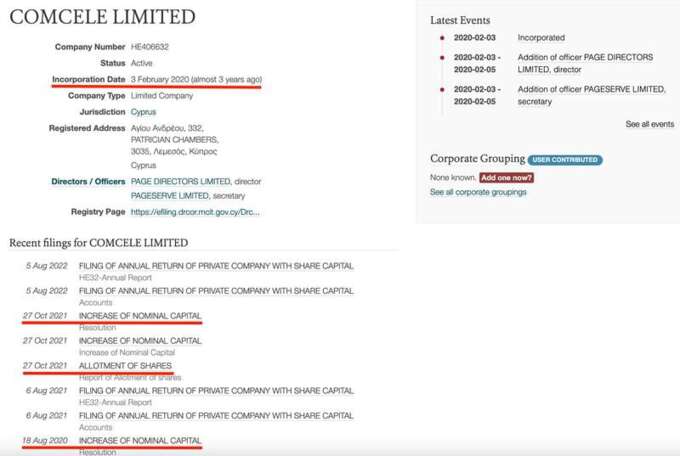
Task: Open 18 Aug 2020 Increase of Nominal Capital filing
Action: (140, 440)
